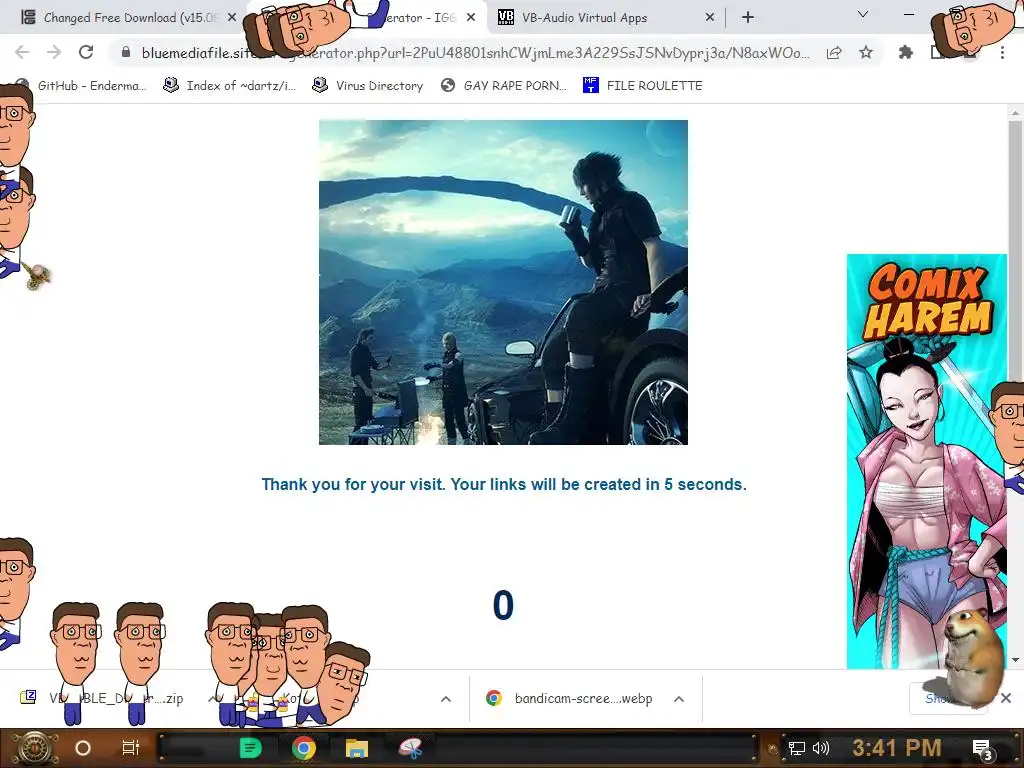Open the 3:41 PM clock
The width and height of the screenshot is (1024, 768).
click(897, 748)
